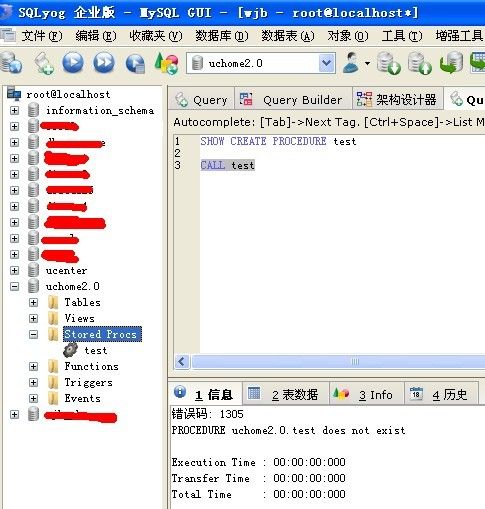Click the Functions folder icon
485x509 pixels.
coord(53,366)
